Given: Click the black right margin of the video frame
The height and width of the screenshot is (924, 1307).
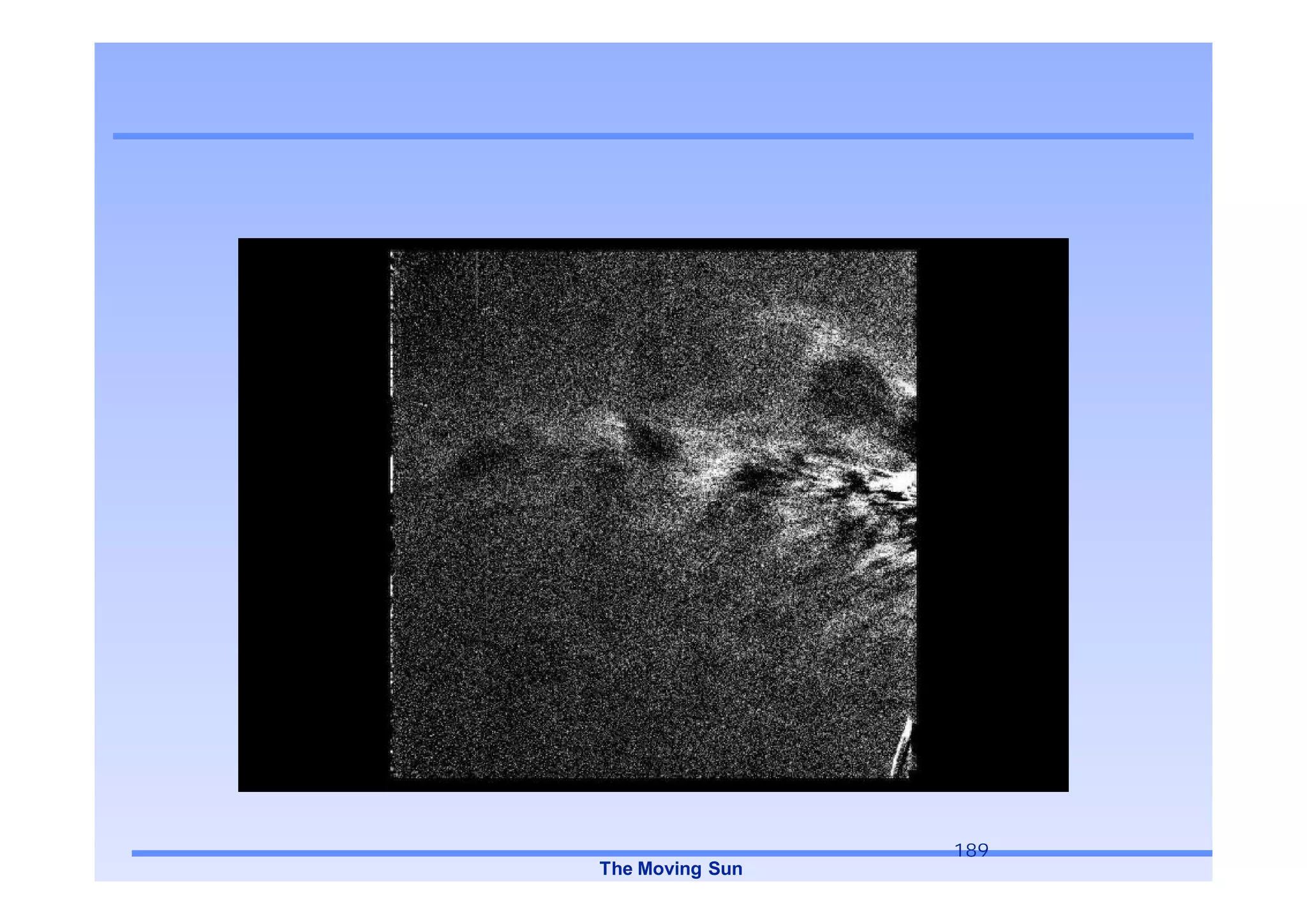Looking at the screenshot, I should tap(992, 514).
